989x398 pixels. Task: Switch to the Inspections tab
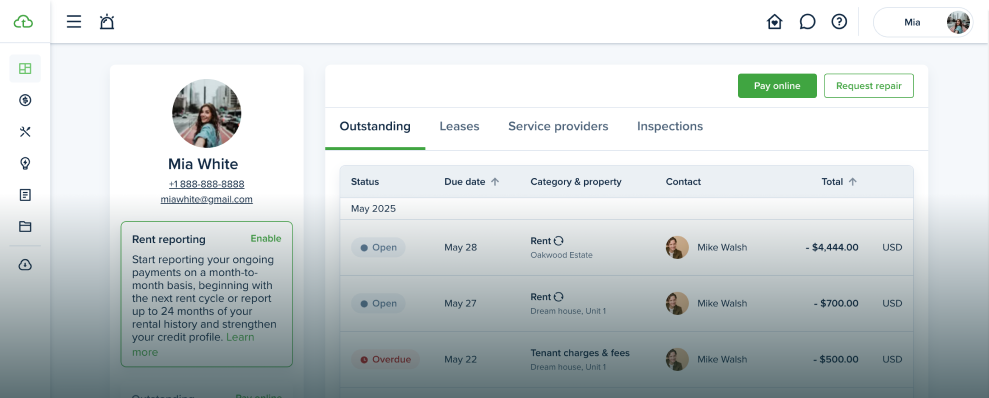point(670,126)
